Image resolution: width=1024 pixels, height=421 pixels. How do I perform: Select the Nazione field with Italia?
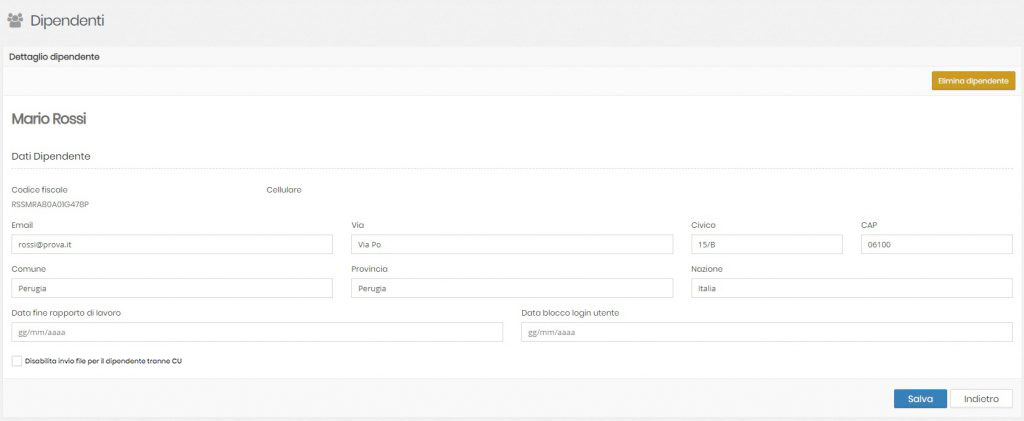(x=851, y=288)
